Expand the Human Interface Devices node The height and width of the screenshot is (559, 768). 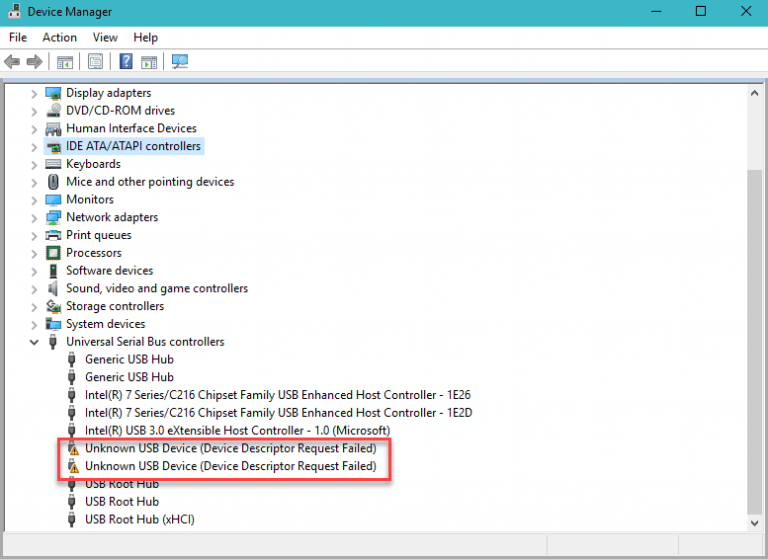(34, 129)
